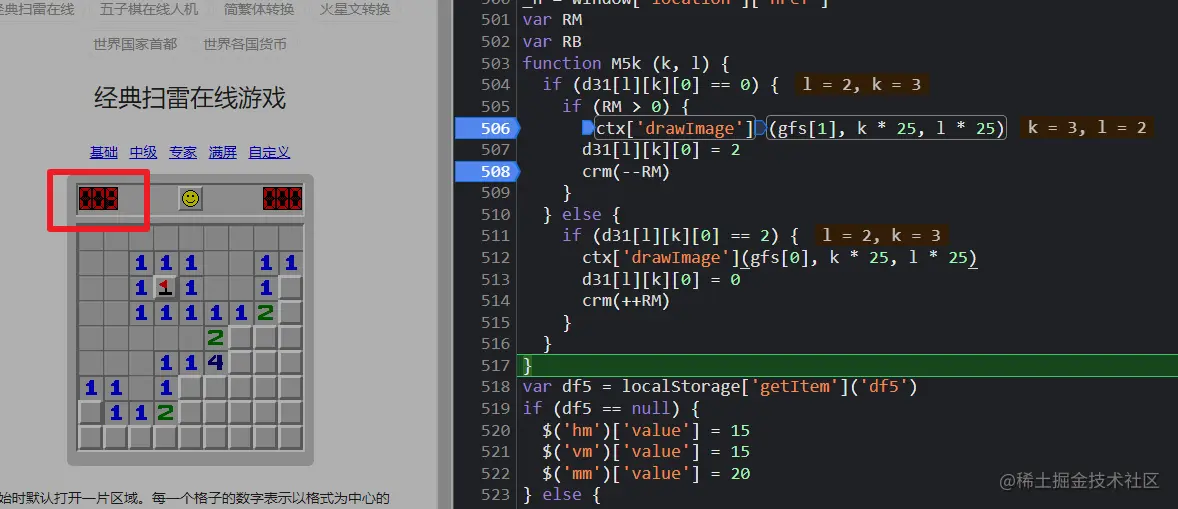The height and width of the screenshot is (509, 1178).
Task: Click the mine counter display showing 009
Action: coord(98,199)
